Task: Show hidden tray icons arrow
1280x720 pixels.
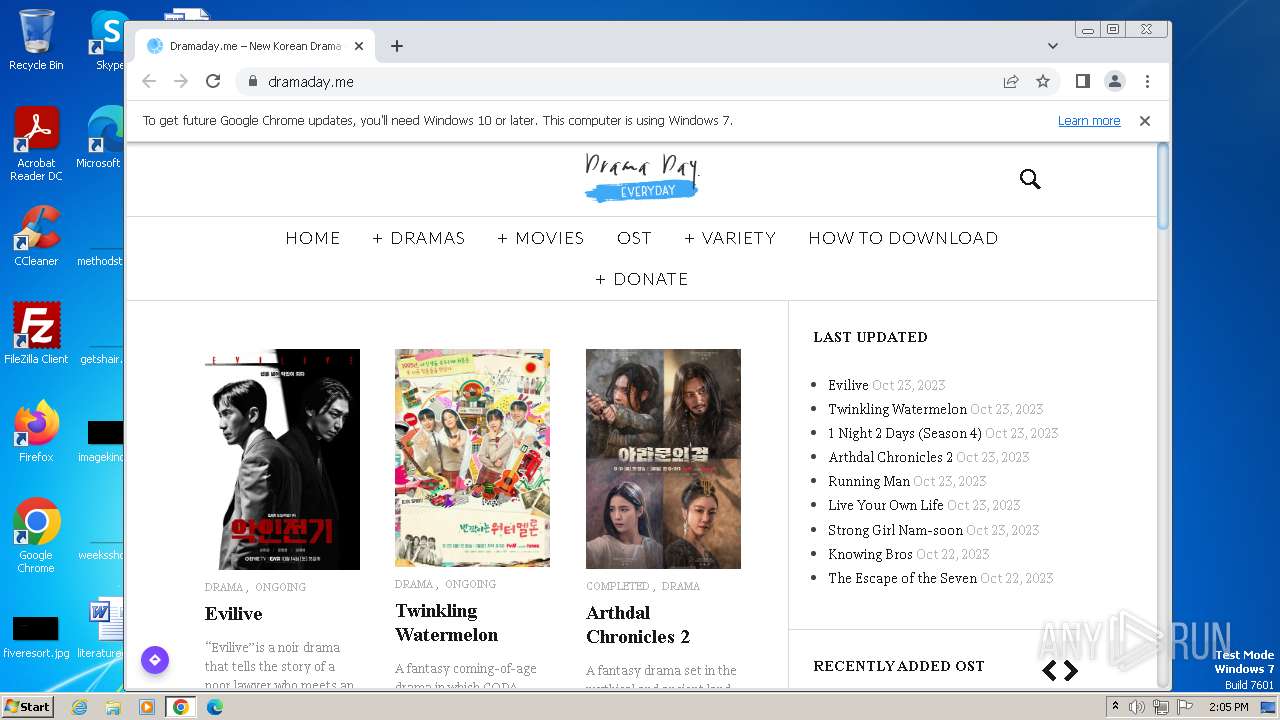Action: click(1116, 707)
